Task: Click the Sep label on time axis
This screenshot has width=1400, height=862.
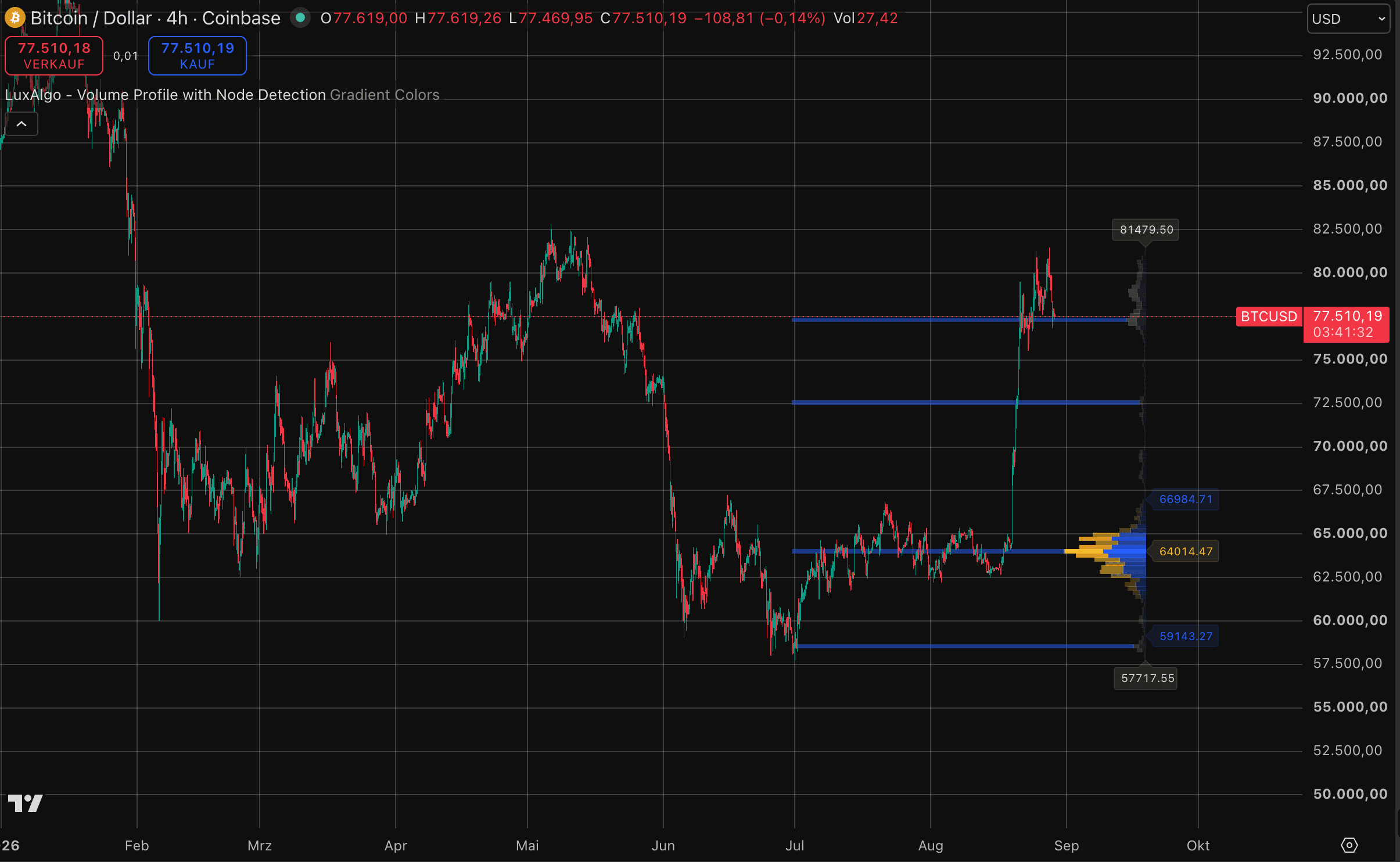Action: pyautogui.click(x=1067, y=846)
